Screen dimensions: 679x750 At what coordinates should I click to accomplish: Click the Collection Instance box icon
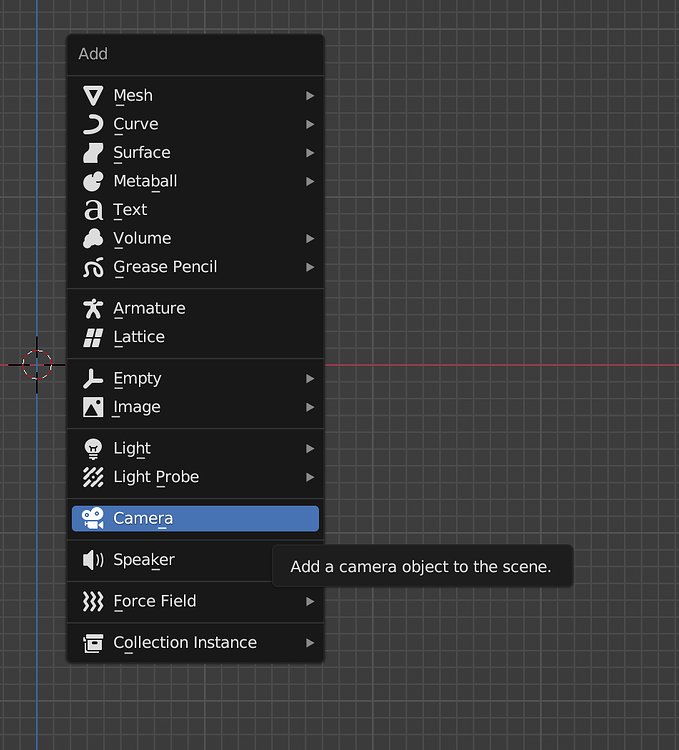pyautogui.click(x=93, y=643)
